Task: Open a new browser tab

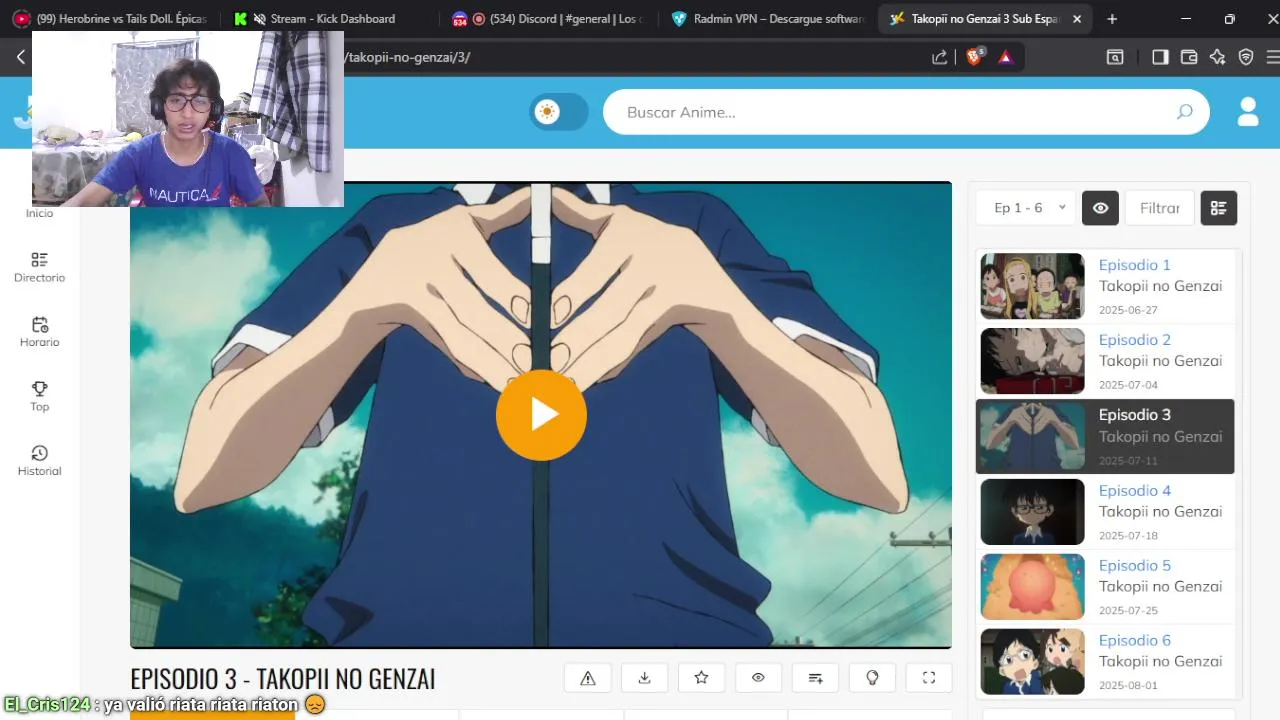Action: [x=1112, y=19]
